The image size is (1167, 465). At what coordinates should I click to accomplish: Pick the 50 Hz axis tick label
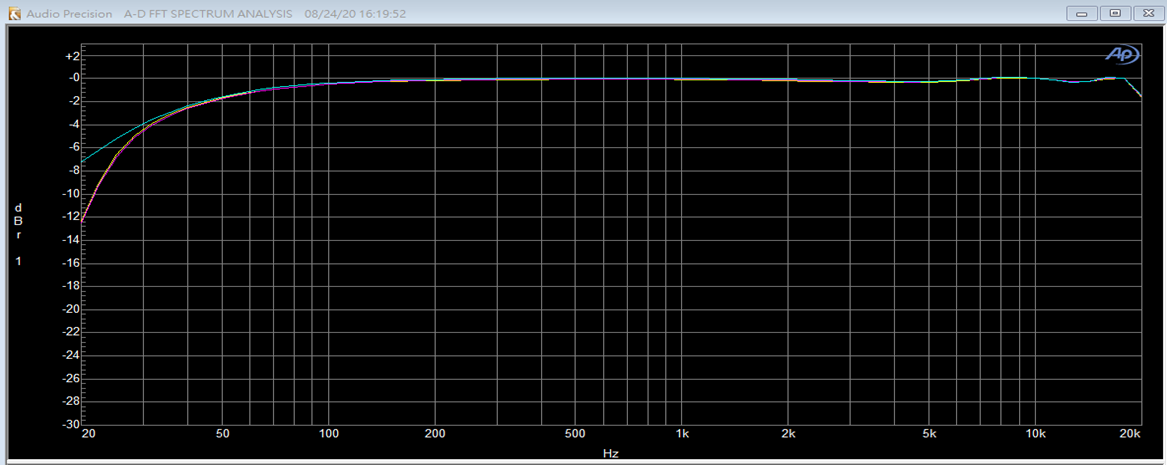point(223,435)
